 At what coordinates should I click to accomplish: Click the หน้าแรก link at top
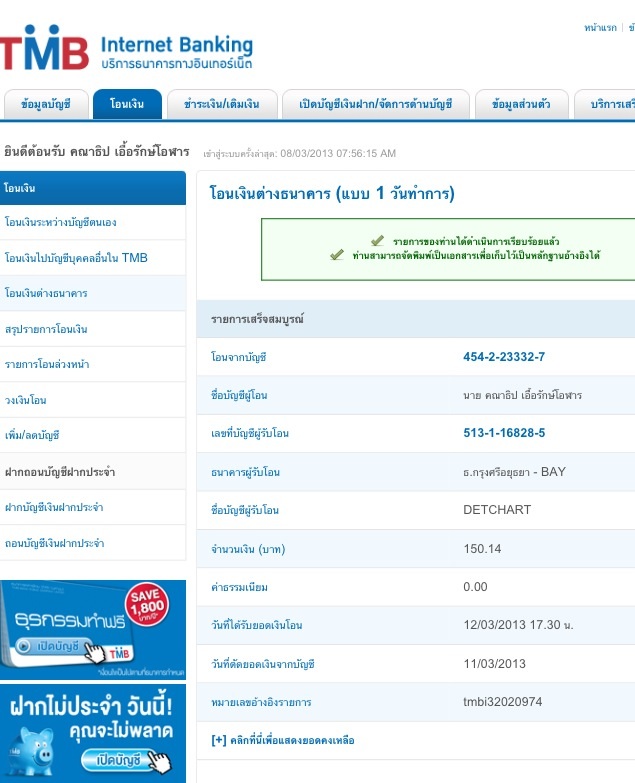point(601,28)
